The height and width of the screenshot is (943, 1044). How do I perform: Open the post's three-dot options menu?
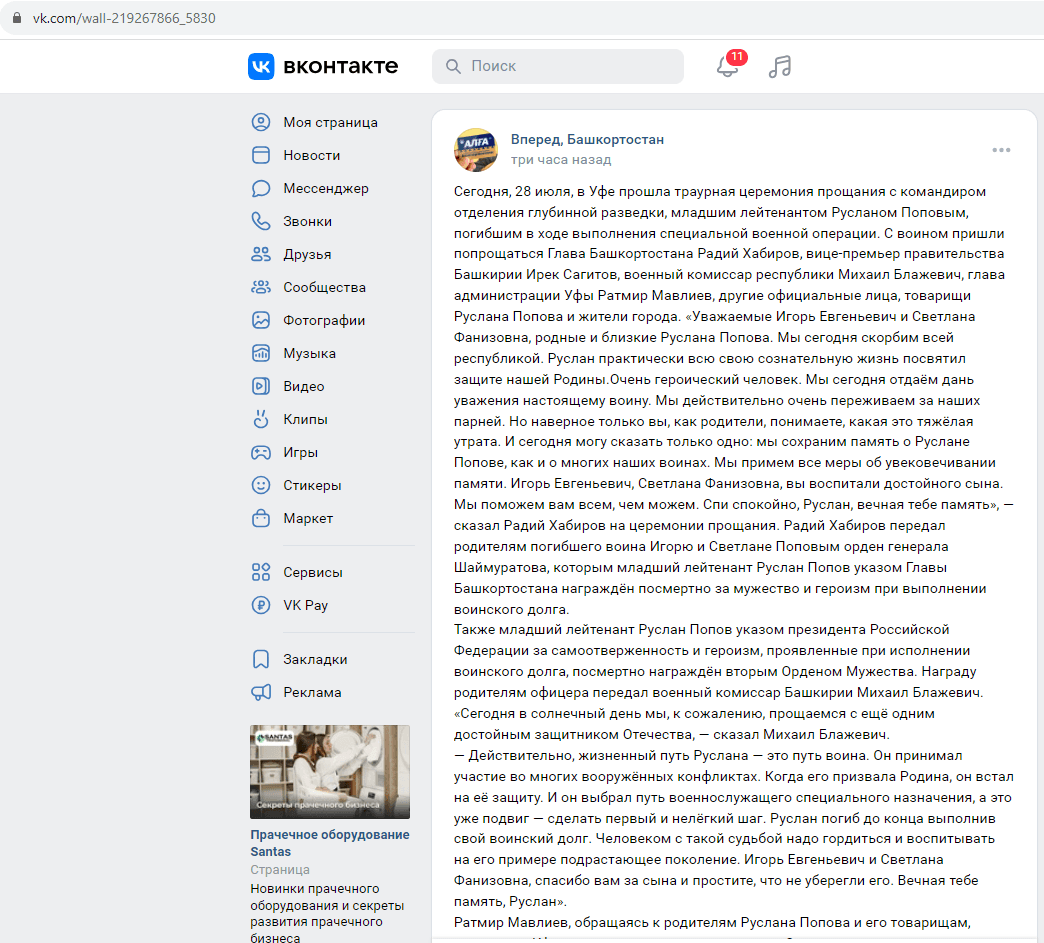[x=1001, y=150]
